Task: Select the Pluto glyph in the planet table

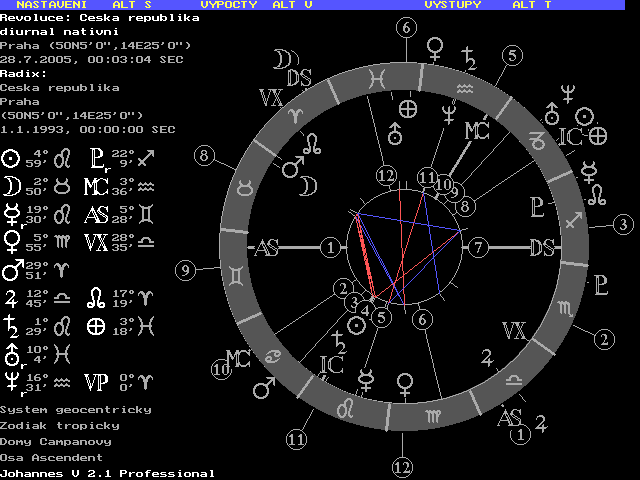Action: (x=96, y=158)
